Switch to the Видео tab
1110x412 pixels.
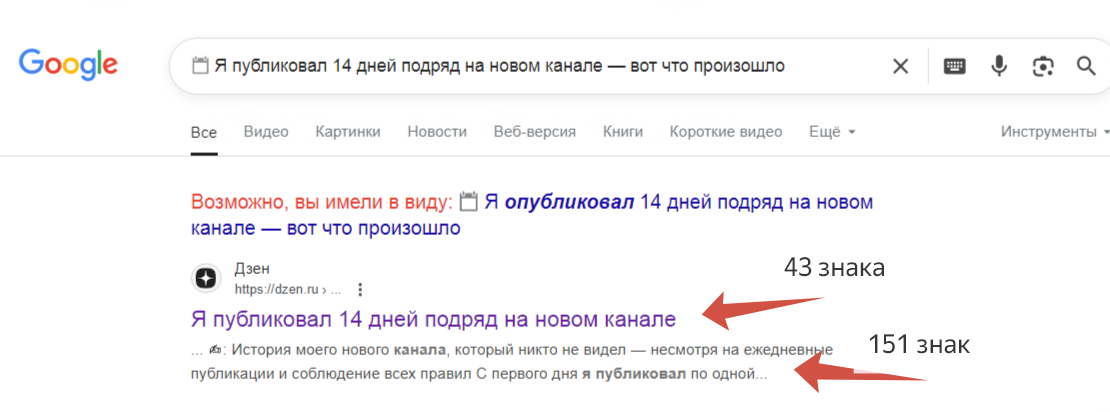point(266,132)
